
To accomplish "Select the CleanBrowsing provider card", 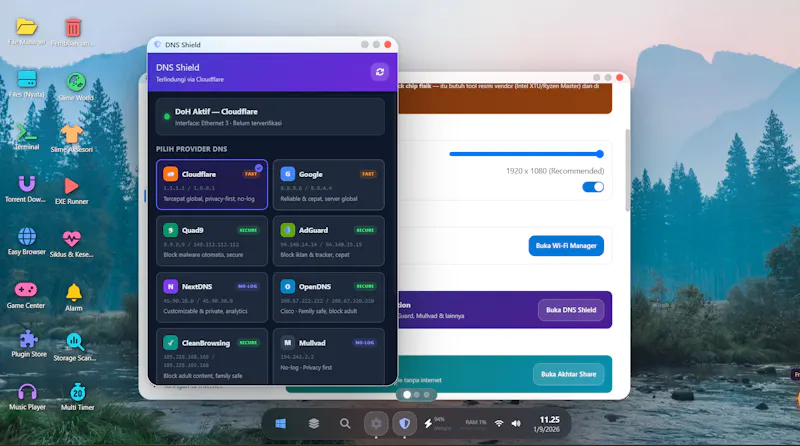I will [x=212, y=356].
